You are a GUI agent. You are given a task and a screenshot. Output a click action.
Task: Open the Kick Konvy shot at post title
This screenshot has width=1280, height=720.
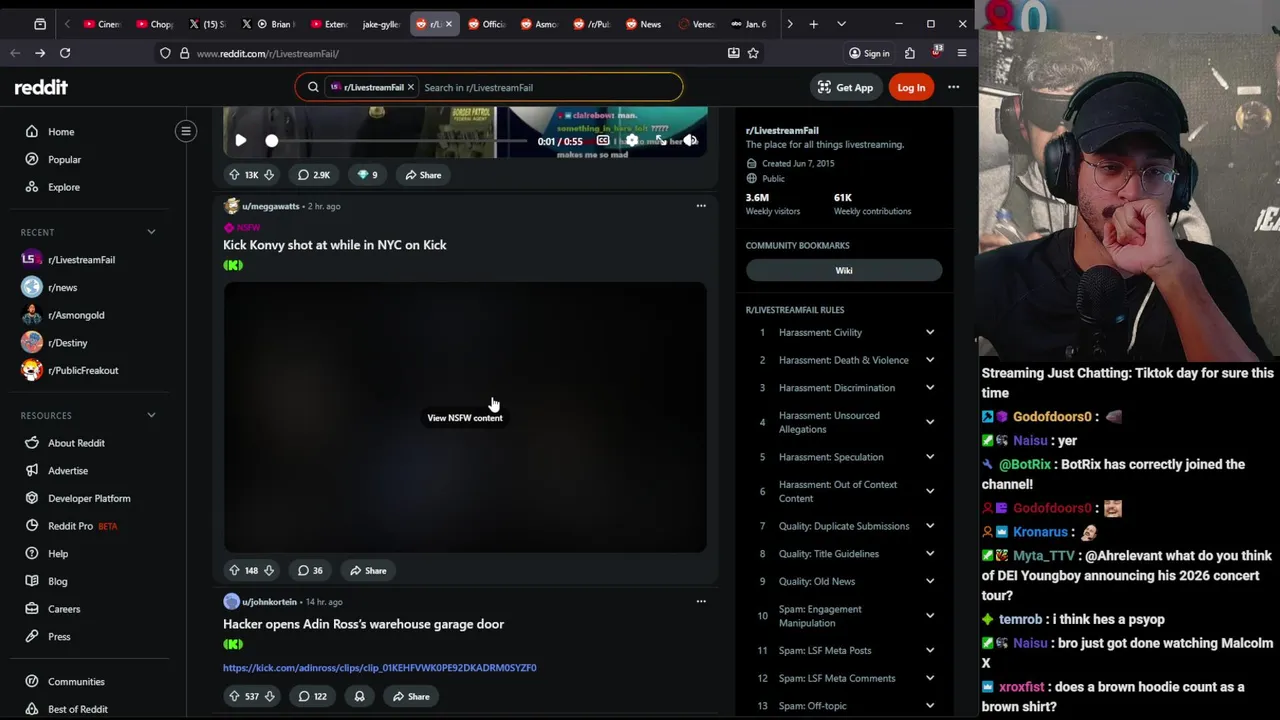[335, 245]
